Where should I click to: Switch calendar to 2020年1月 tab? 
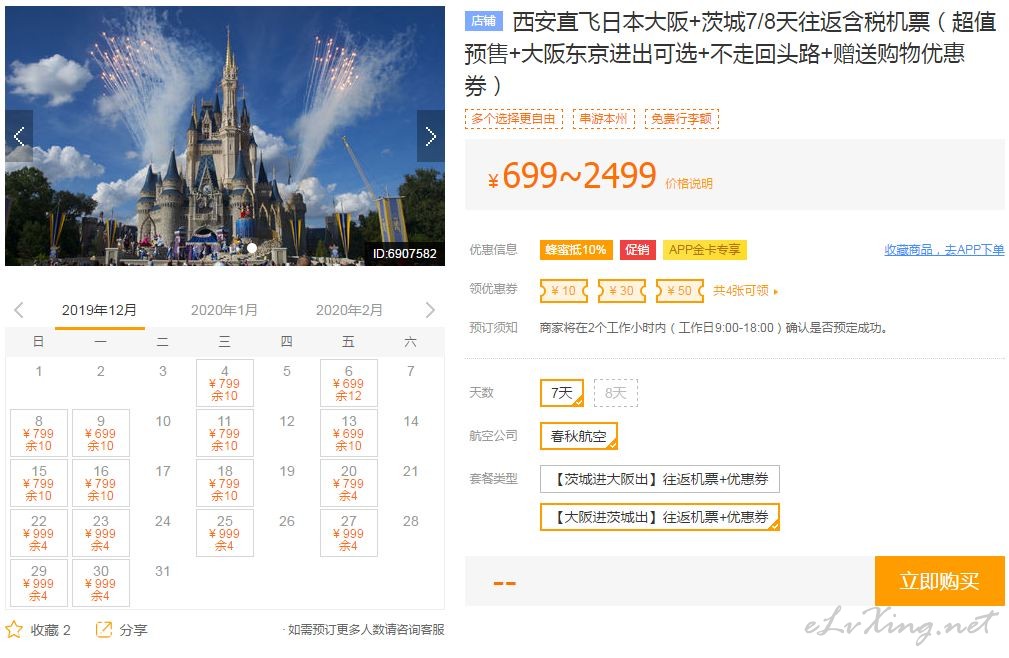[x=224, y=310]
